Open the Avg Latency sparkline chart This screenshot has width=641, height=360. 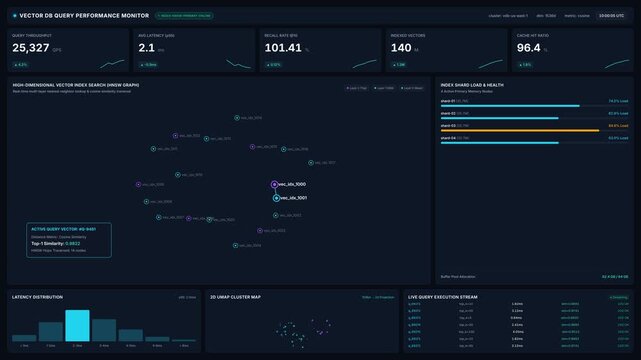pyautogui.click(x=238, y=64)
